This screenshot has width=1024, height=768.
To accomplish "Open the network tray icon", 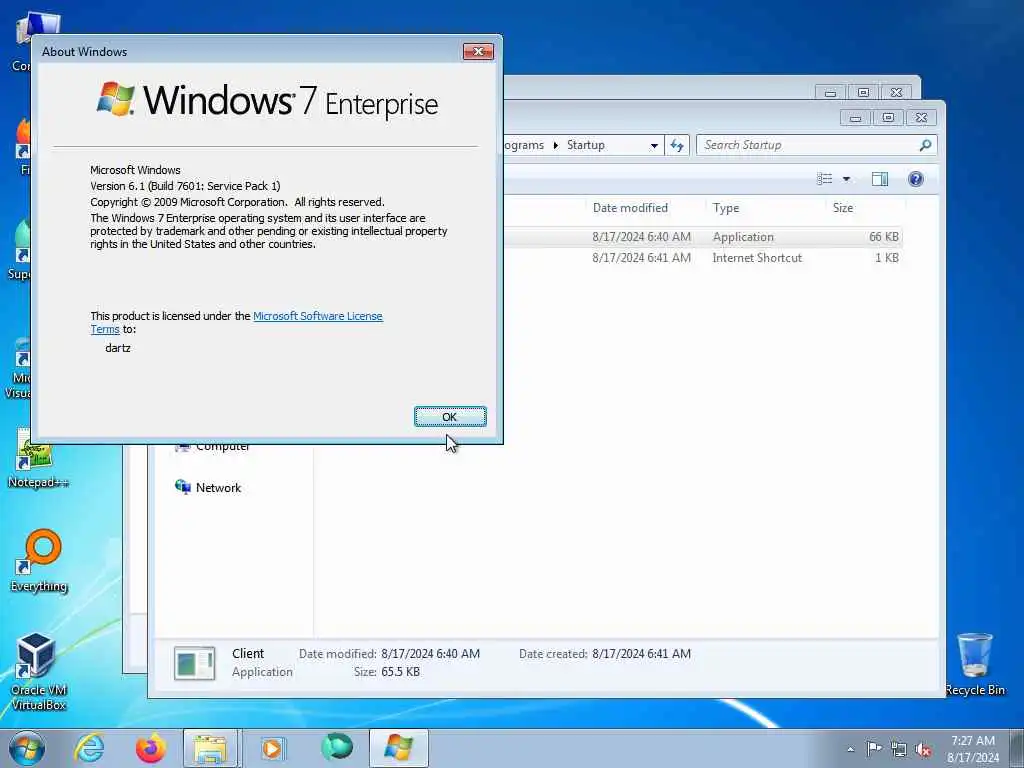I will pyautogui.click(x=899, y=749).
